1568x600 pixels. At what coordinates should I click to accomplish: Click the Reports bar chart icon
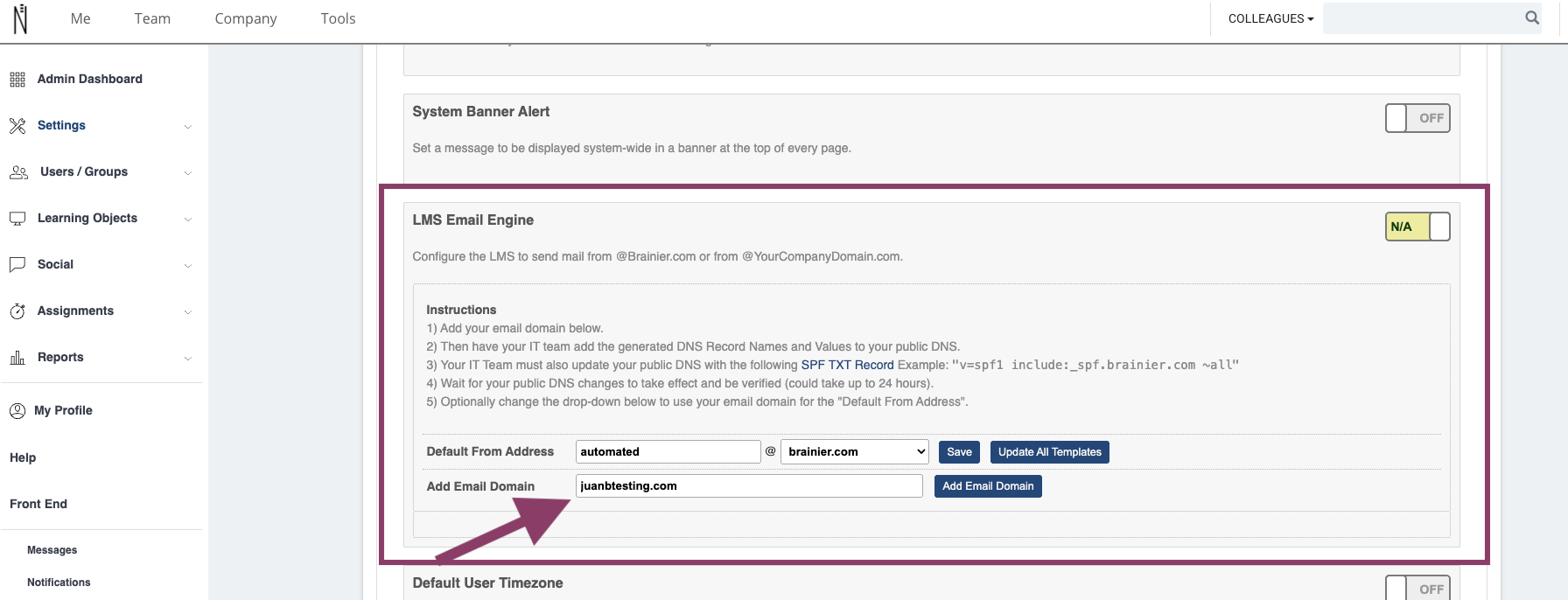click(17, 358)
